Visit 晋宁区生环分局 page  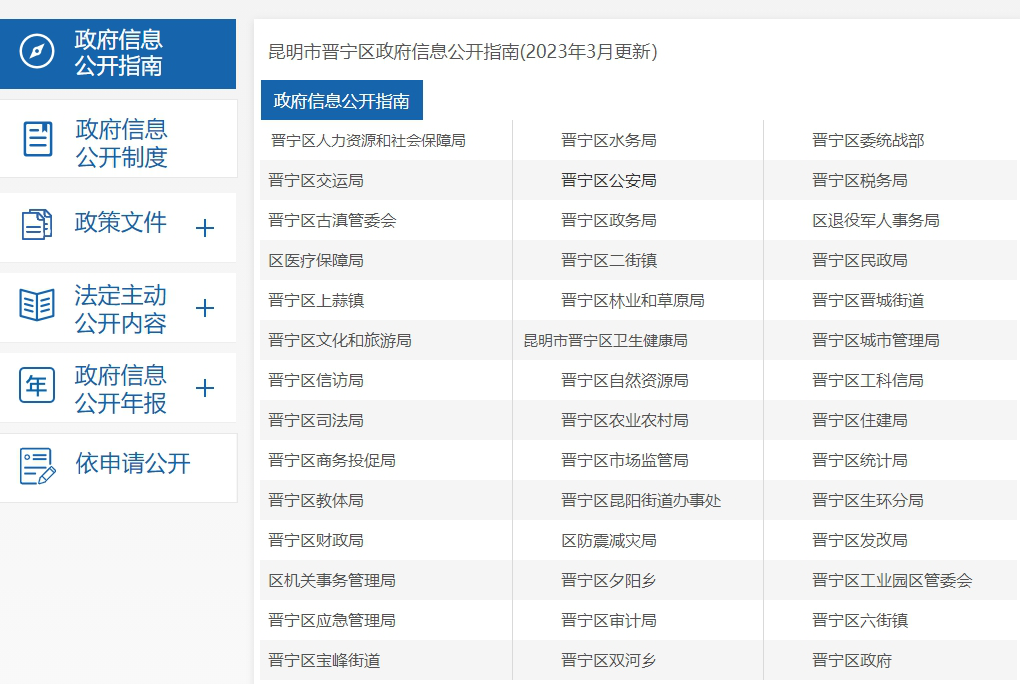[868, 500]
